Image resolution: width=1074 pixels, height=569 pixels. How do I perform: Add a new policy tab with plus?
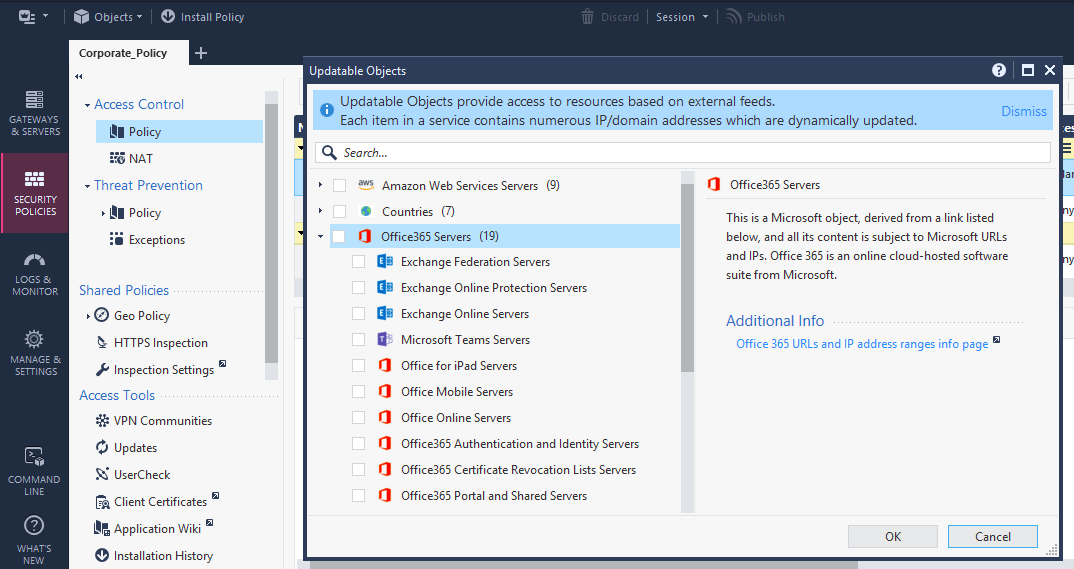pos(201,53)
